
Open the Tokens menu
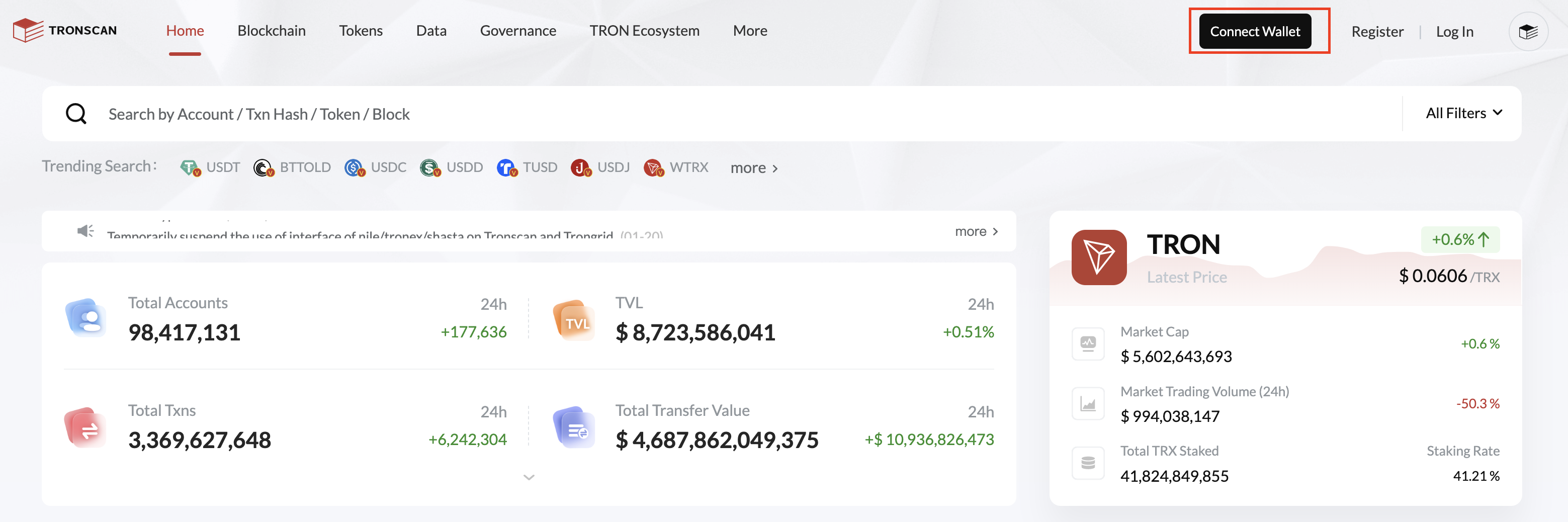361,30
